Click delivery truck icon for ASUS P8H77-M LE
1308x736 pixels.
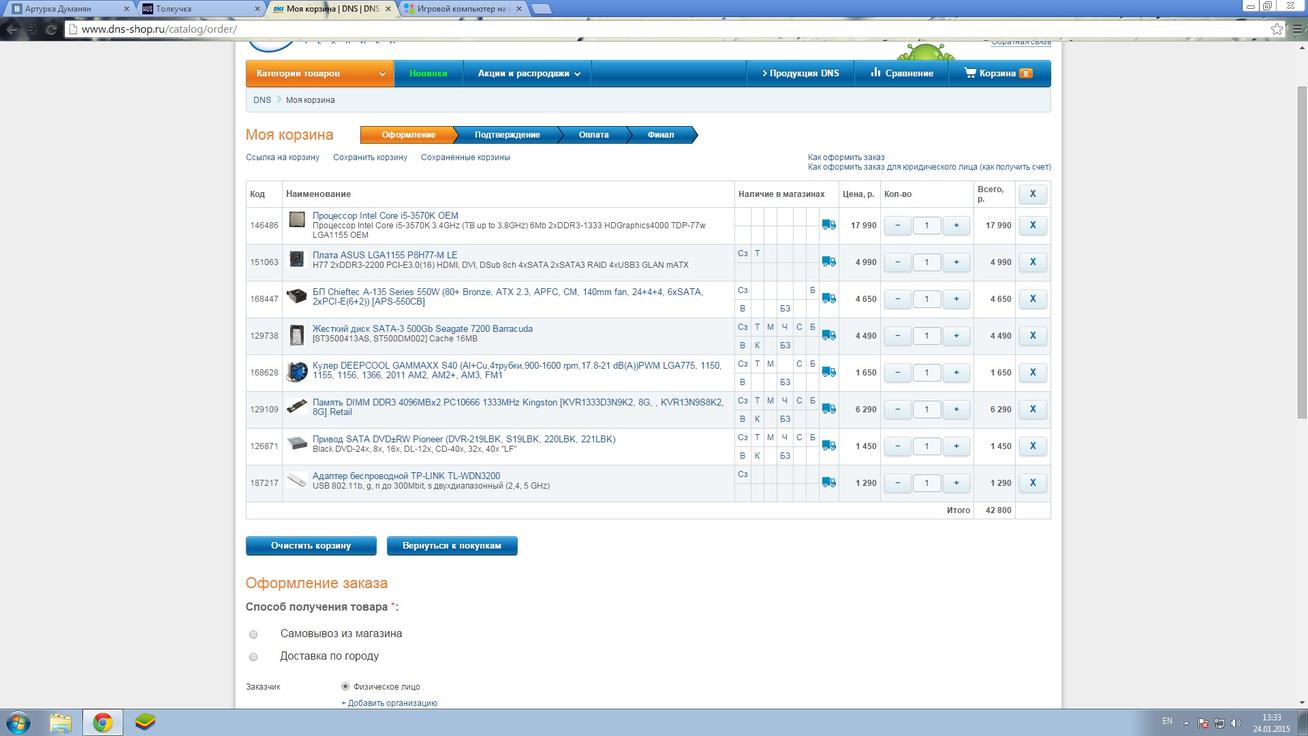coord(828,262)
